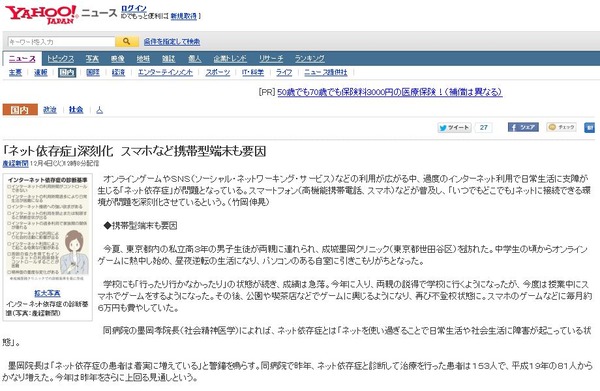The image size is (600, 391).
Task: Click the tweet count 27 bubble
Action: pos(483,127)
